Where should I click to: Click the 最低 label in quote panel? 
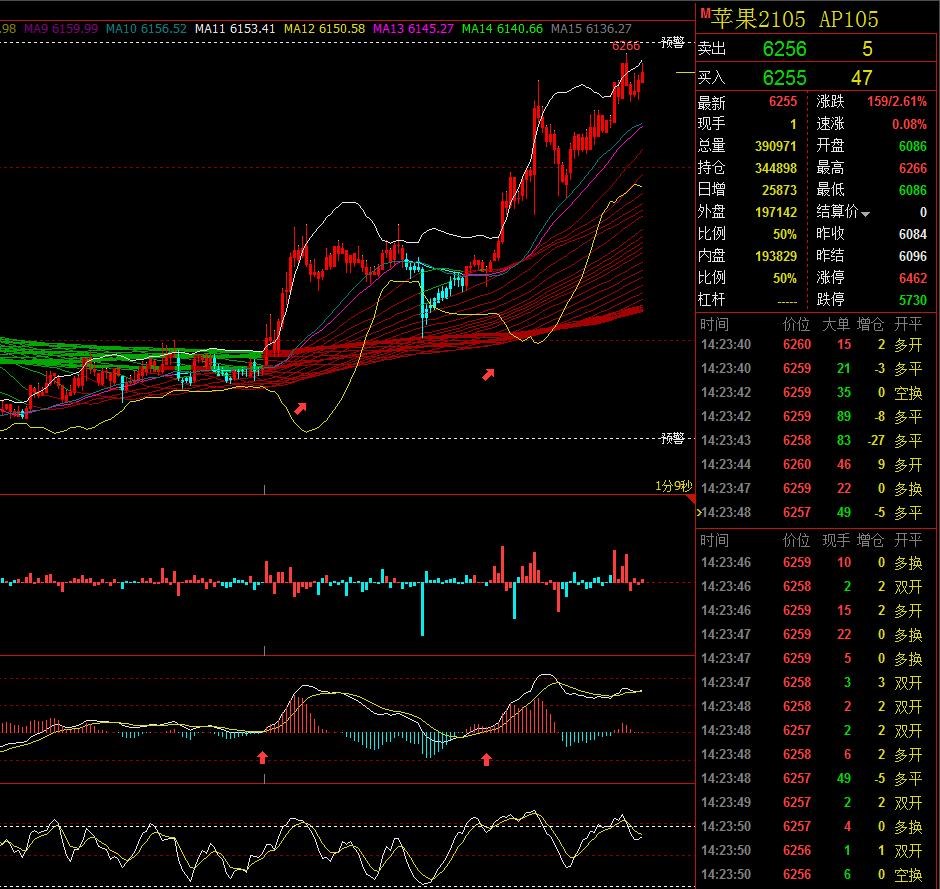point(830,189)
